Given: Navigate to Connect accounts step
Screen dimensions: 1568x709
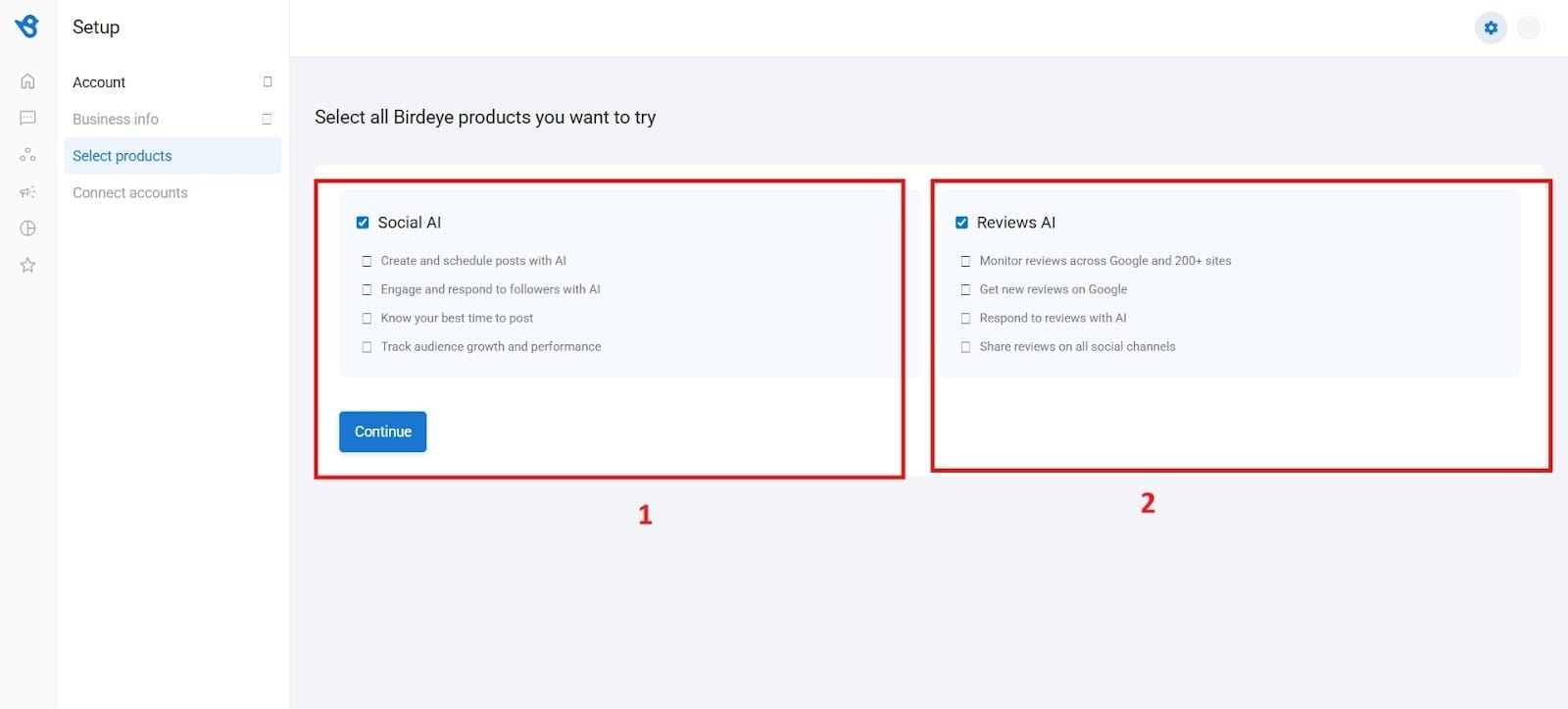Looking at the screenshot, I should click(x=129, y=192).
